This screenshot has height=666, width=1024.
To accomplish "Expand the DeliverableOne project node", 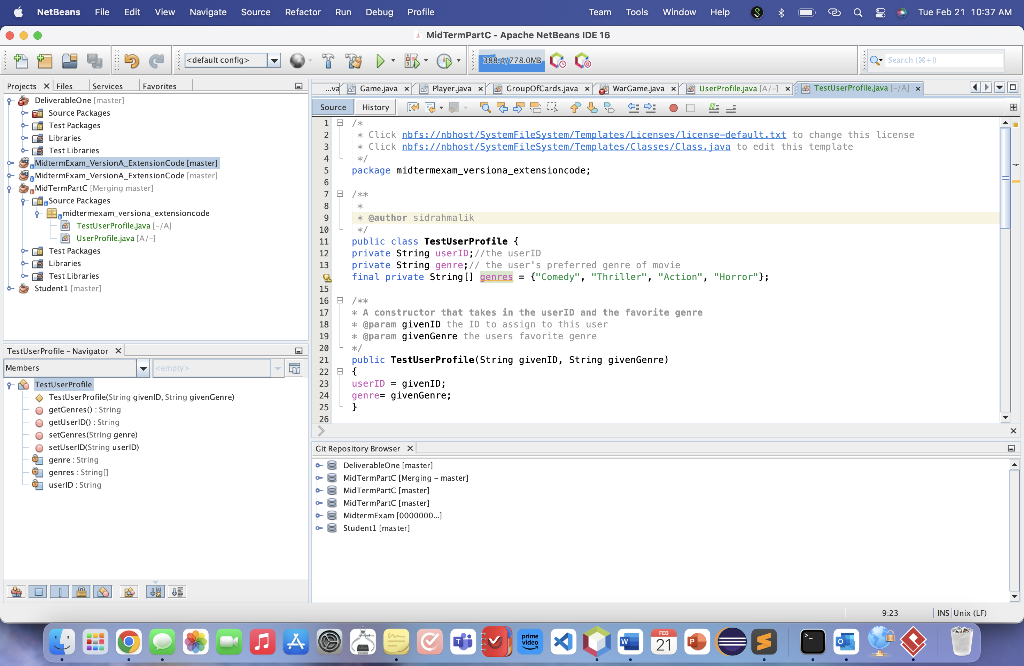I will click(10, 101).
